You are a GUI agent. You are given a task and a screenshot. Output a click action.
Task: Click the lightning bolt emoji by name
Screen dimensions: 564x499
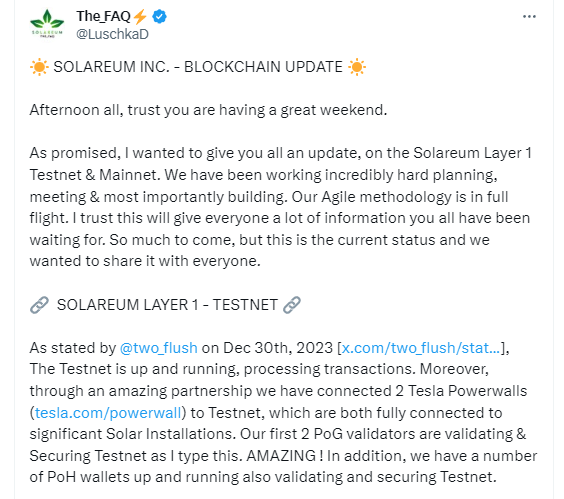click(140, 17)
